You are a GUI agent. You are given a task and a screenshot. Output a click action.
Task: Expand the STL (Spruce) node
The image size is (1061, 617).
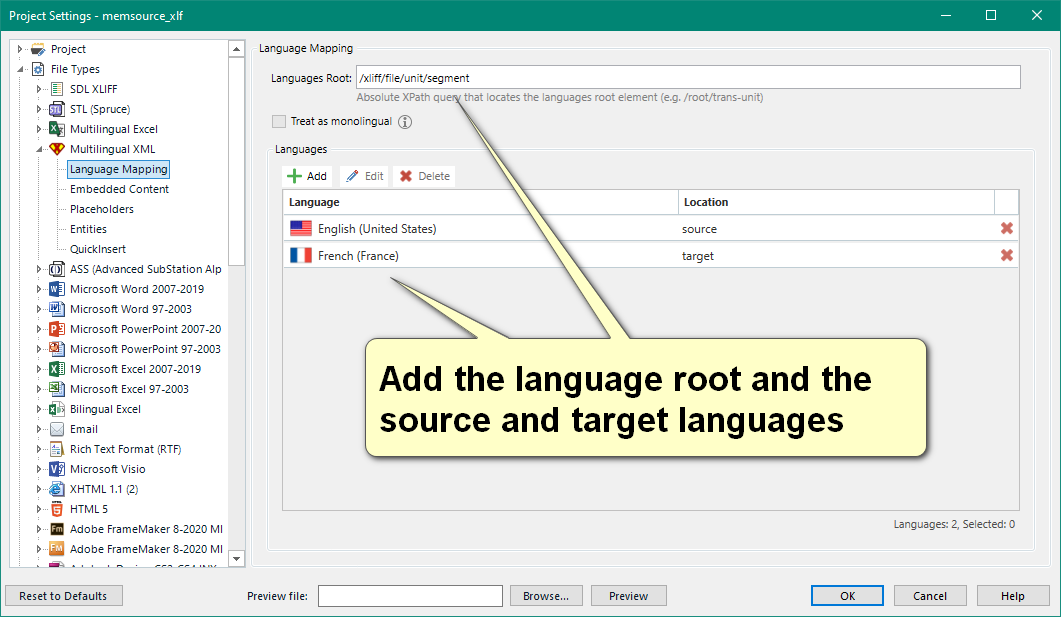pos(39,109)
